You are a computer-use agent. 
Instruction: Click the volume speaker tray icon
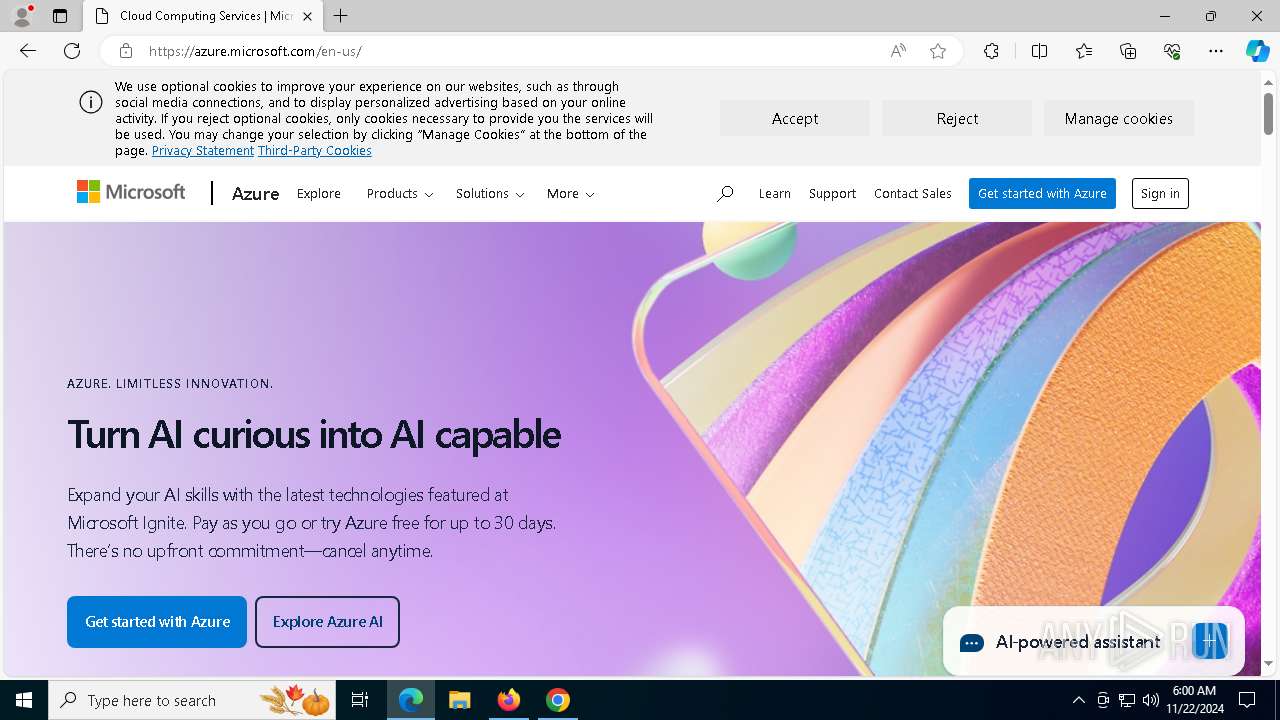coord(1151,700)
